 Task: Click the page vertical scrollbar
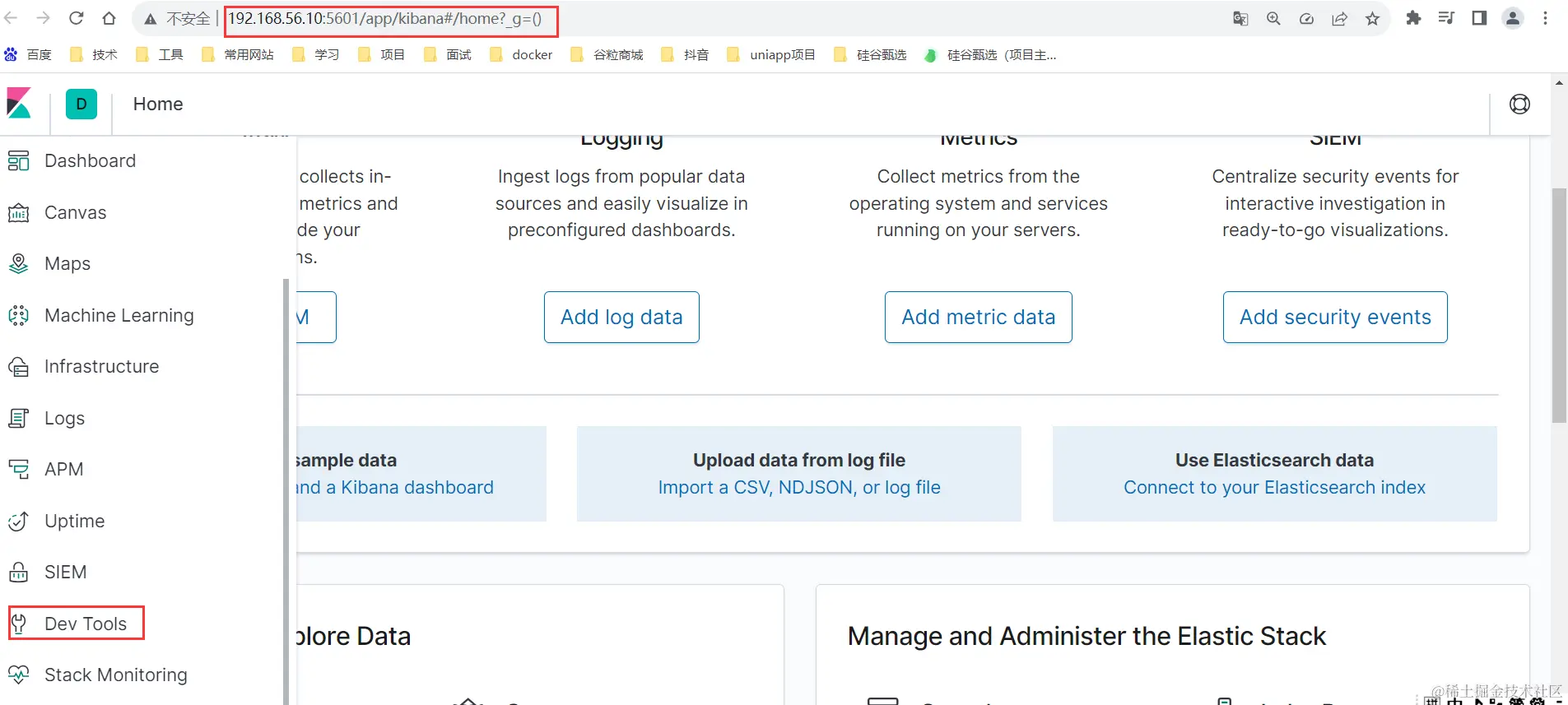click(x=1559, y=305)
